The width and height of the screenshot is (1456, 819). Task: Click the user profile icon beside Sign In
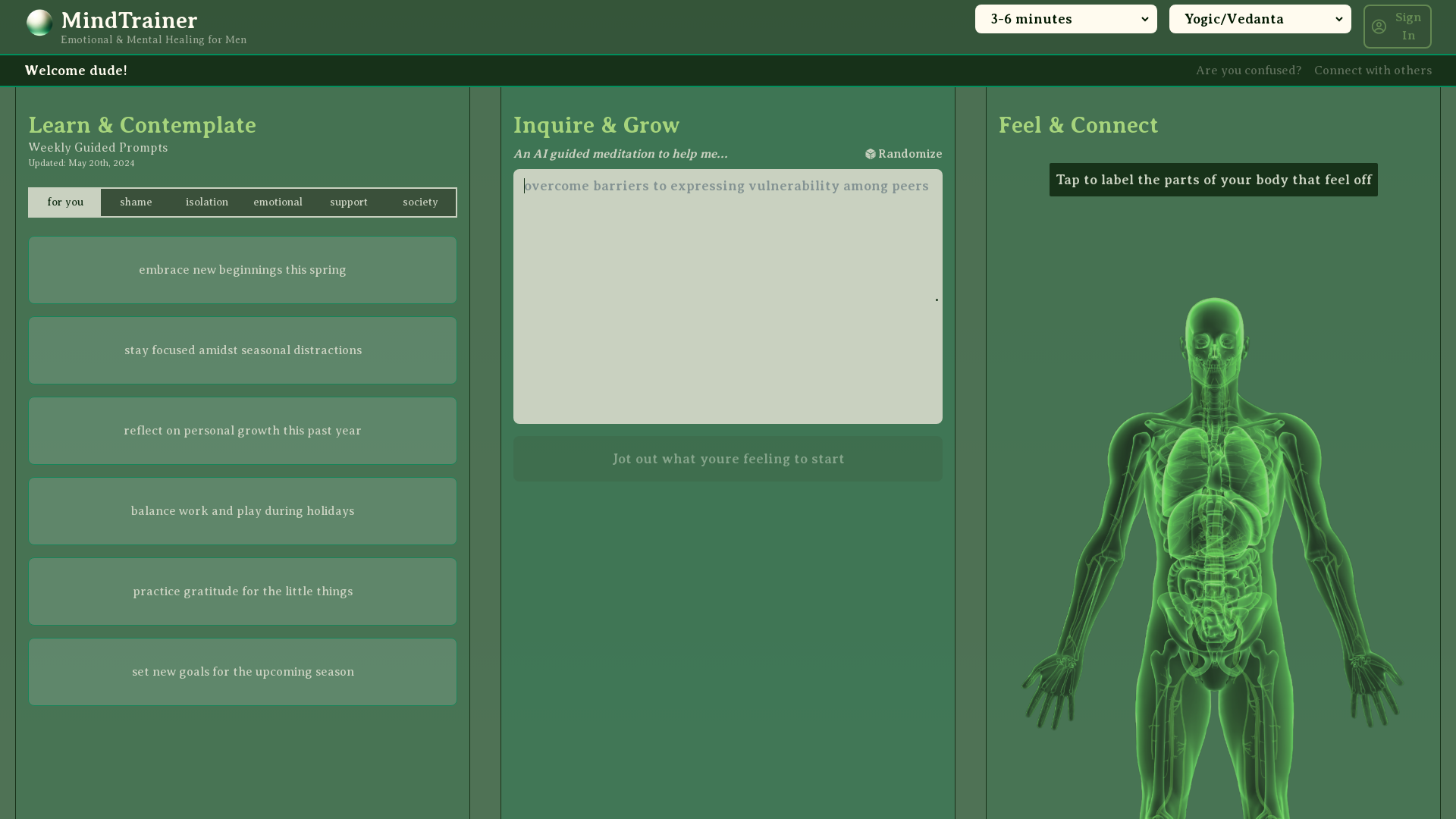tap(1379, 27)
